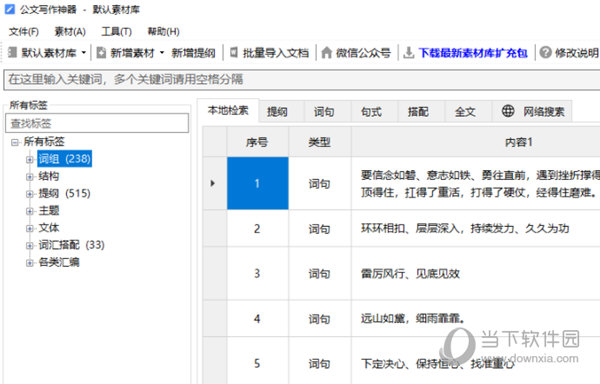The height and width of the screenshot is (384, 600).
Task: Click the 序号 column header
Action: tap(257, 142)
